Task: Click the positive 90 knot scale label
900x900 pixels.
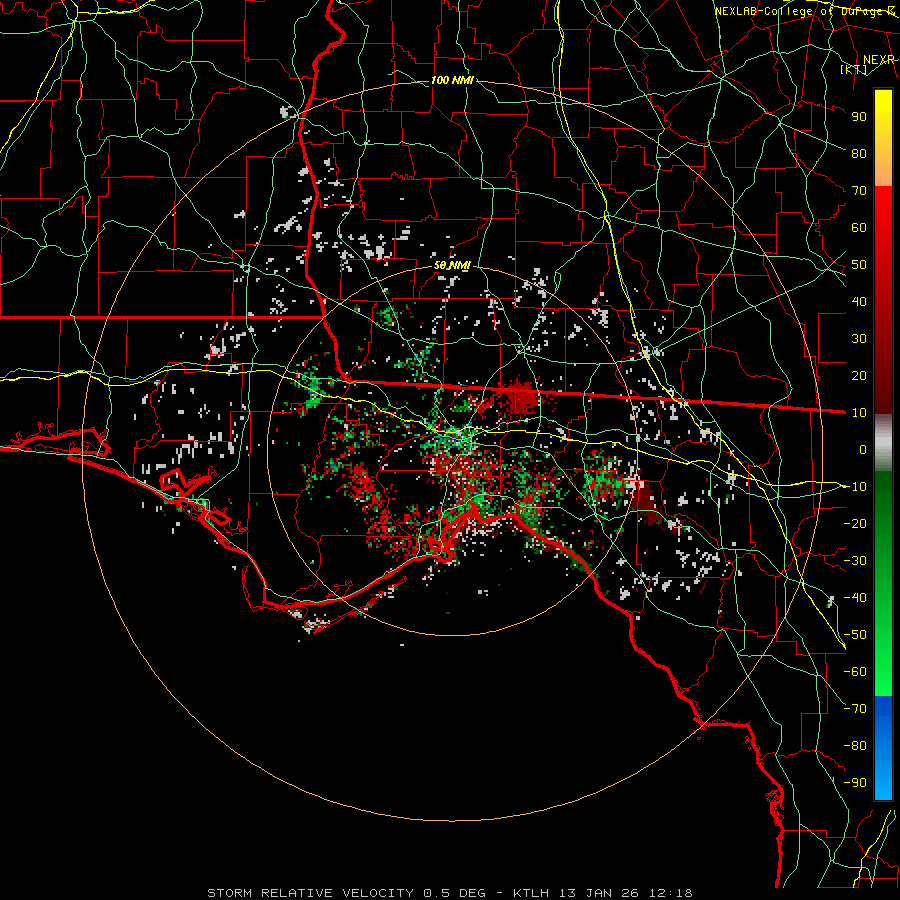Action: coord(859,117)
